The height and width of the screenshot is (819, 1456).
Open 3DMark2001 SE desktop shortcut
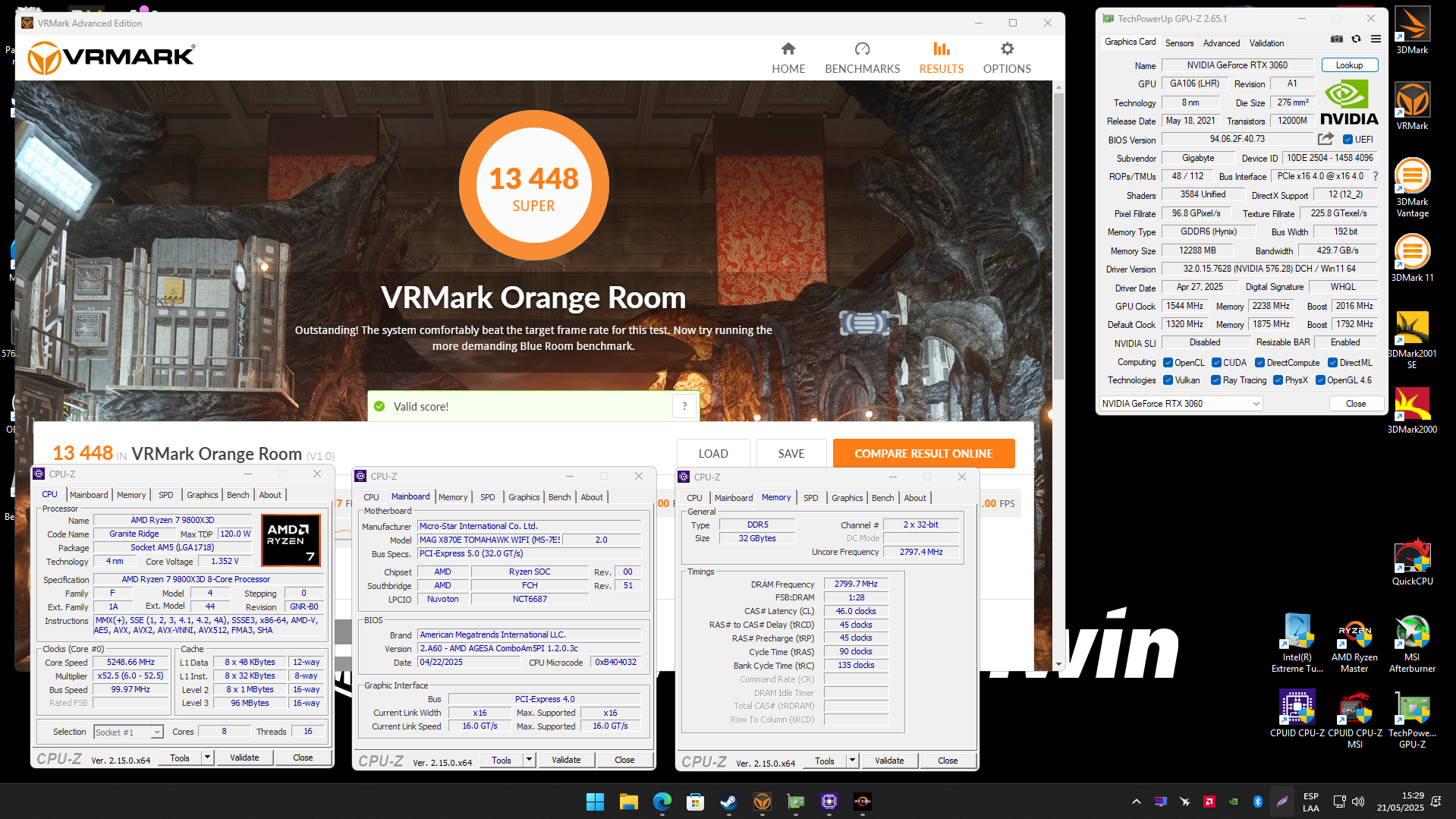click(1412, 339)
